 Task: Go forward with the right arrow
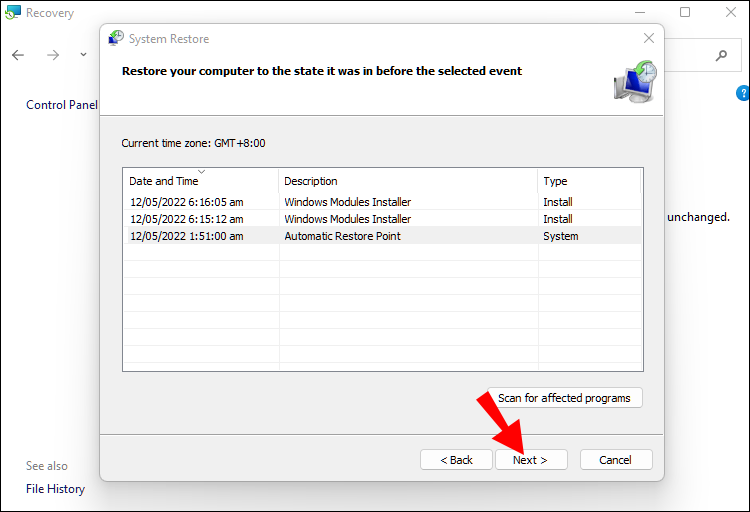(x=53, y=54)
